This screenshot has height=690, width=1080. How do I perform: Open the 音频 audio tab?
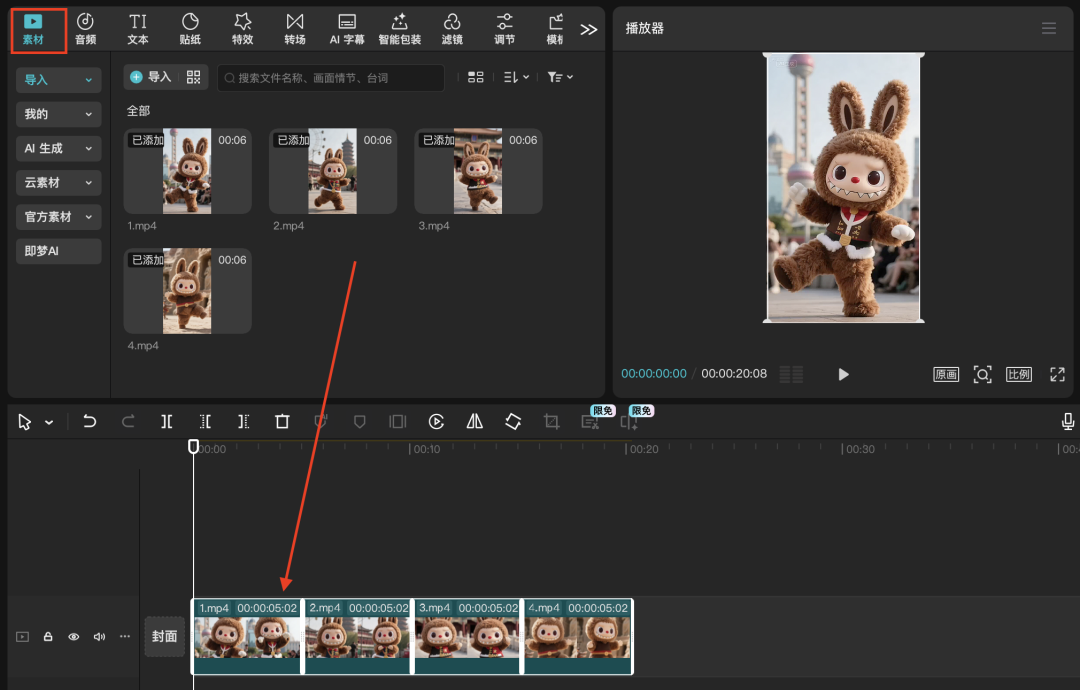[x=86, y=28]
